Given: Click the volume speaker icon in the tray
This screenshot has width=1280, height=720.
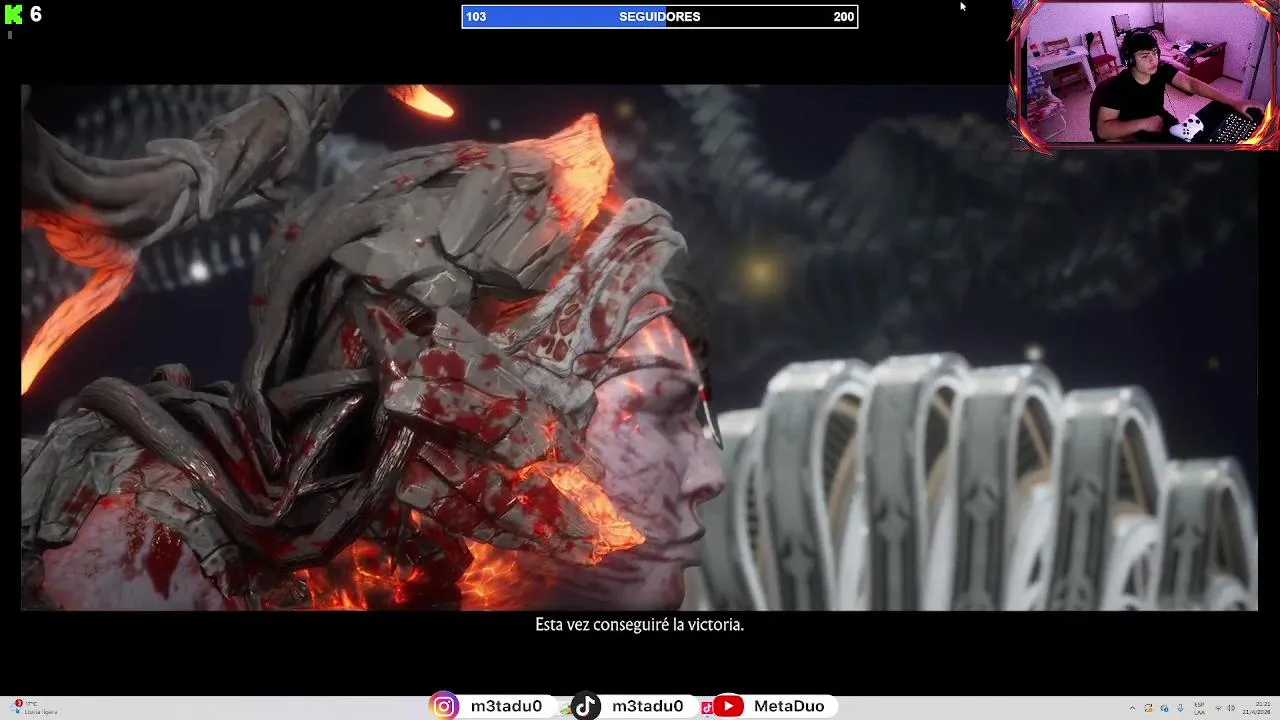Looking at the screenshot, I should [1231, 708].
